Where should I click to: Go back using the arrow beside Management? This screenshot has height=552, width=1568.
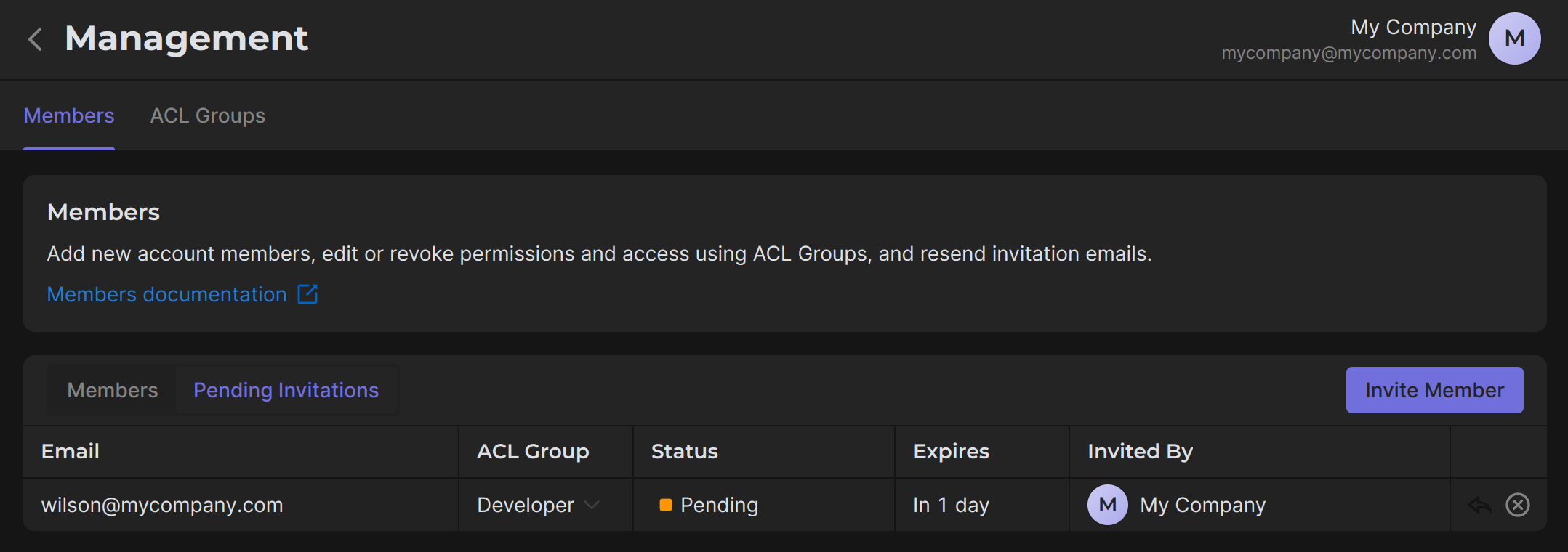[34, 38]
